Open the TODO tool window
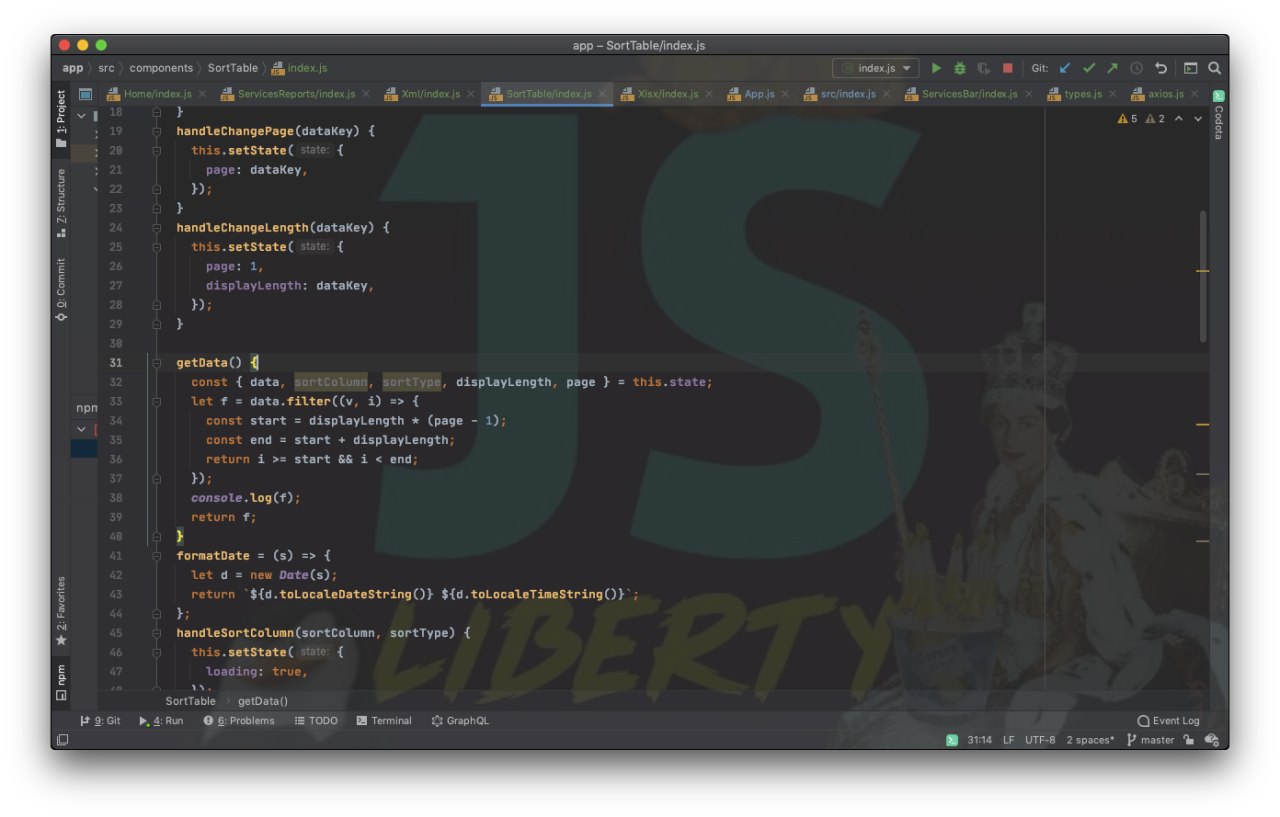Image resolution: width=1280 pixels, height=817 pixels. [316, 720]
